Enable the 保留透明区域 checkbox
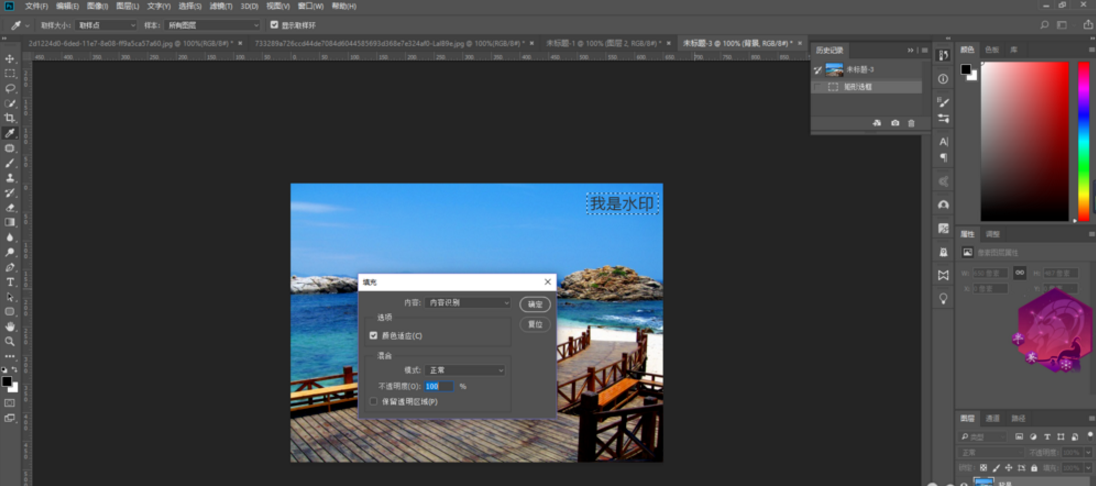This screenshot has height=486, width=1096. tap(374, 401)
